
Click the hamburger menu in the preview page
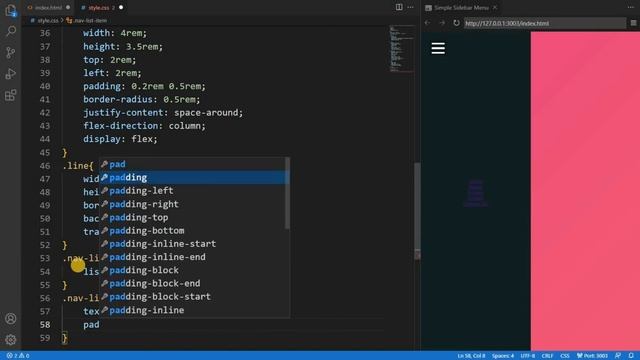coord(438,48)
